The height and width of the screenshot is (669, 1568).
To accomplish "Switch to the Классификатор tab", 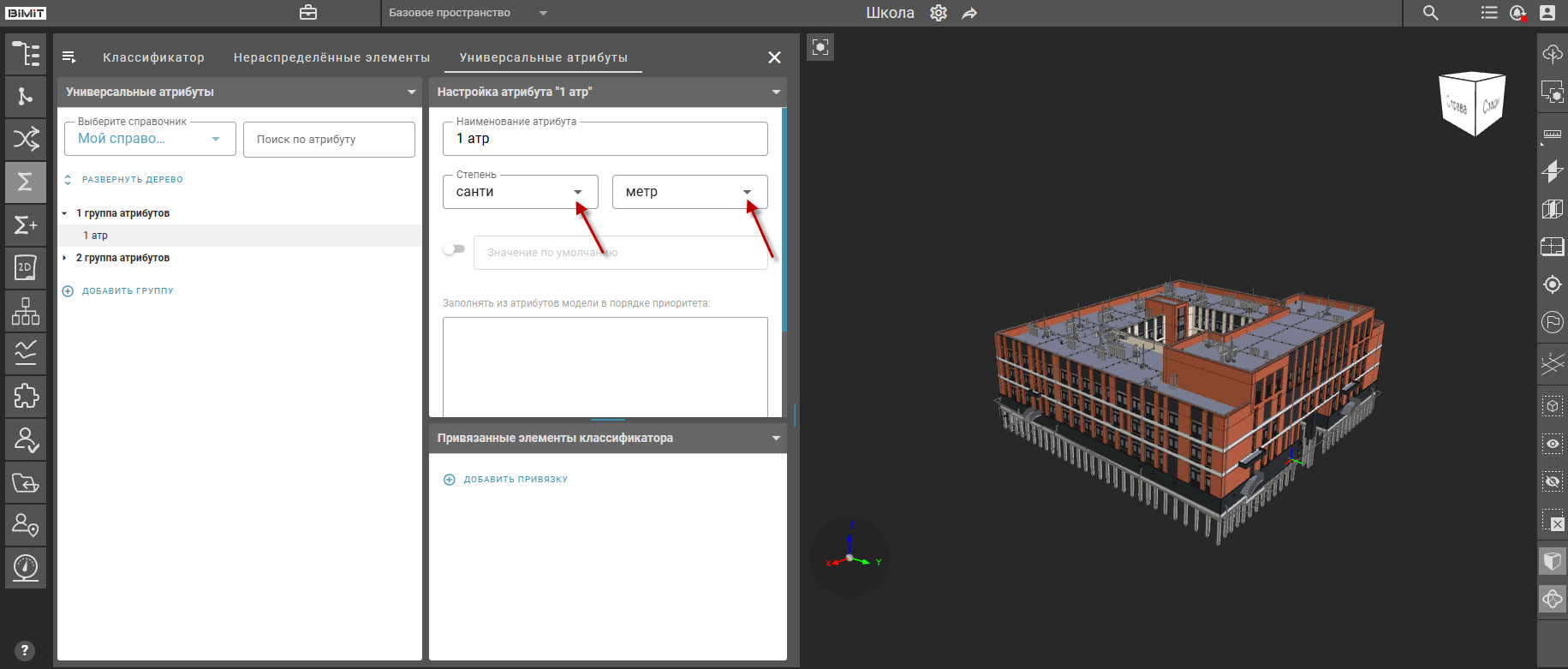I will tap(153, 57).
